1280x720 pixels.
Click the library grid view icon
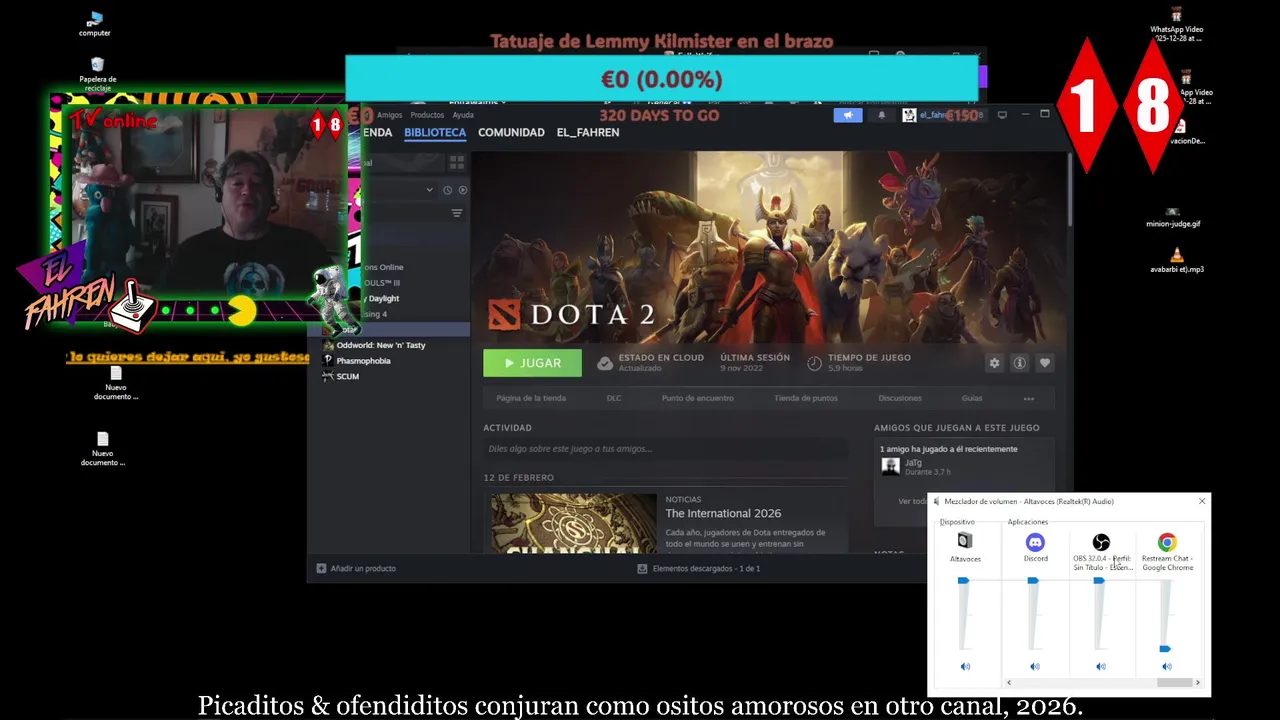(457, 162)
